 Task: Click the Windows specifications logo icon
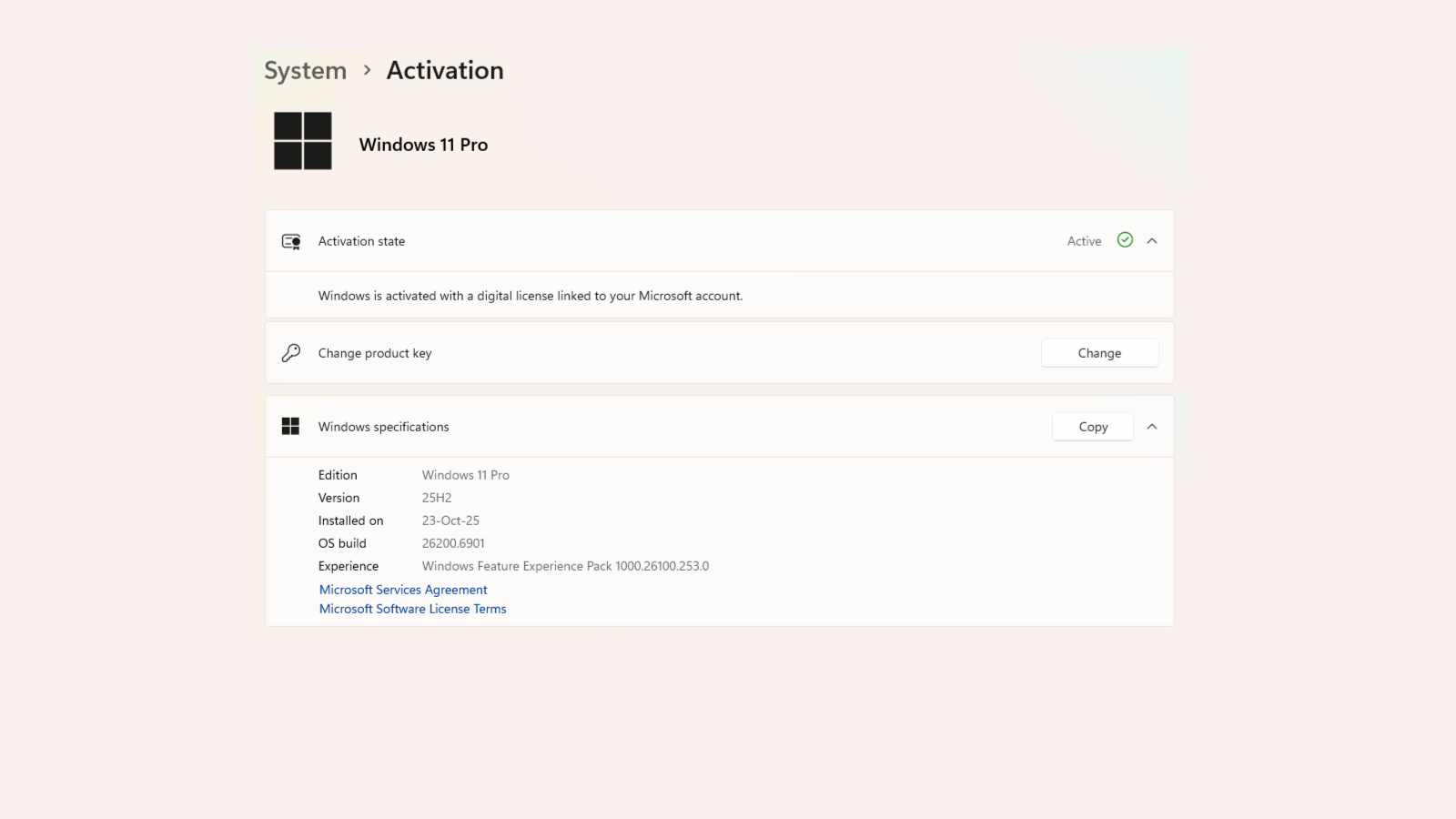coord(290,427)
